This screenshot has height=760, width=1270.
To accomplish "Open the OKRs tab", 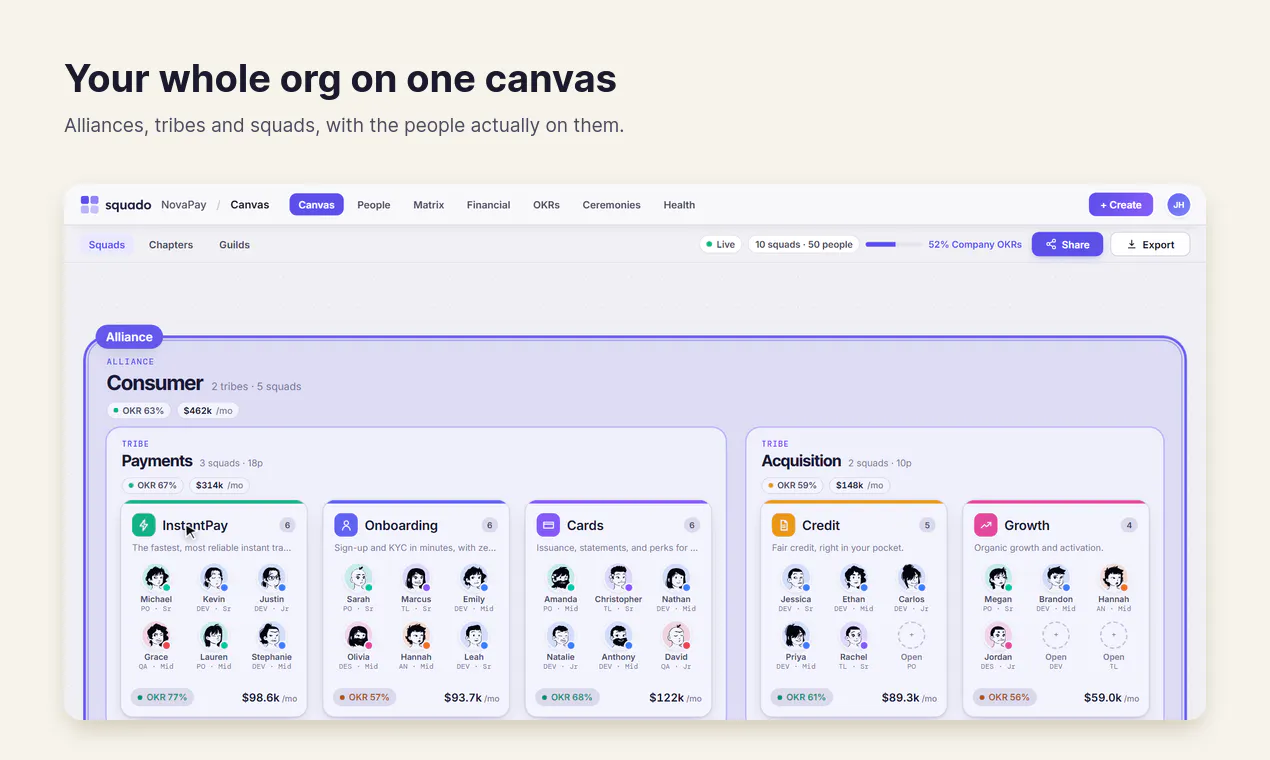I will (546, 204).
